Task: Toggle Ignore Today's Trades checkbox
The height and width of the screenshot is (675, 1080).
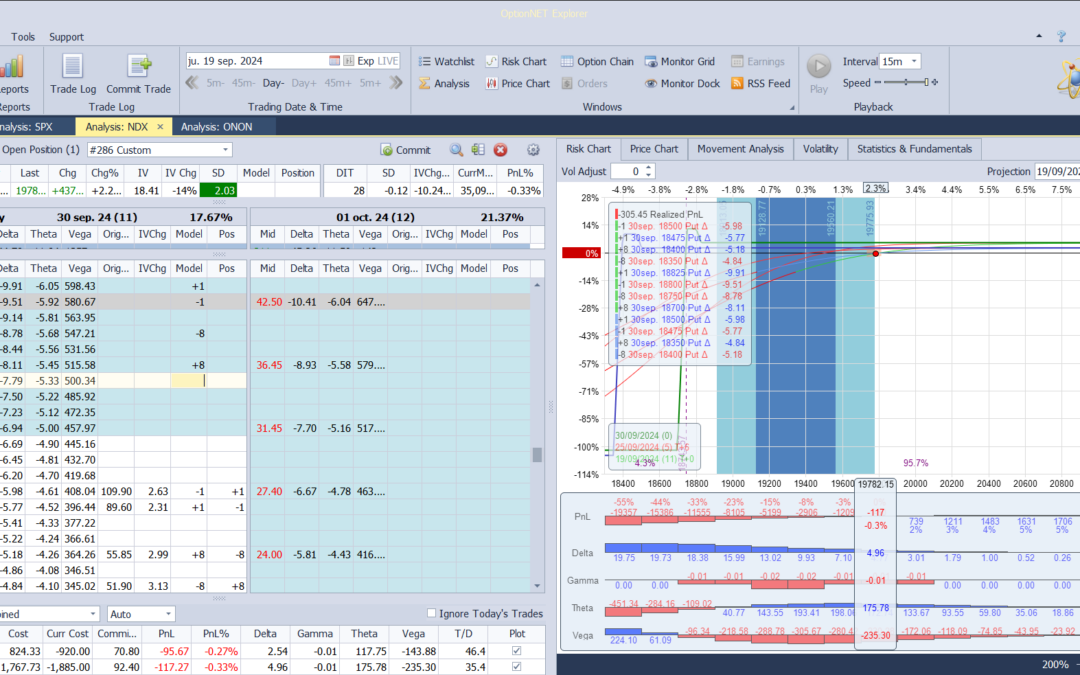Action: 431,613
